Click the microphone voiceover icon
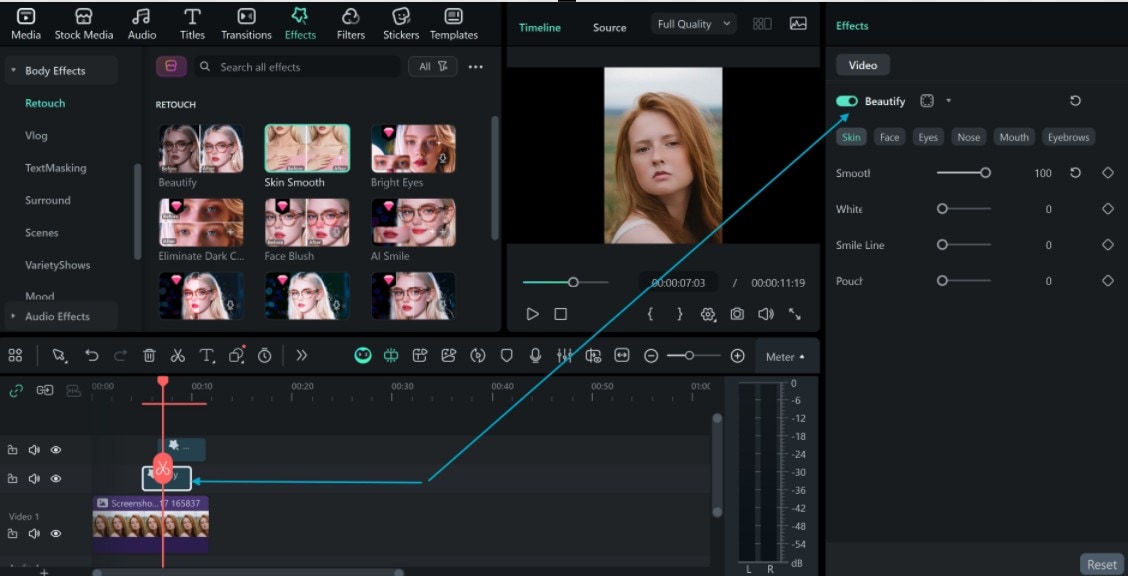Image resolution: width=1128 pixels, height=576 pixels. (x=536, y=355)
